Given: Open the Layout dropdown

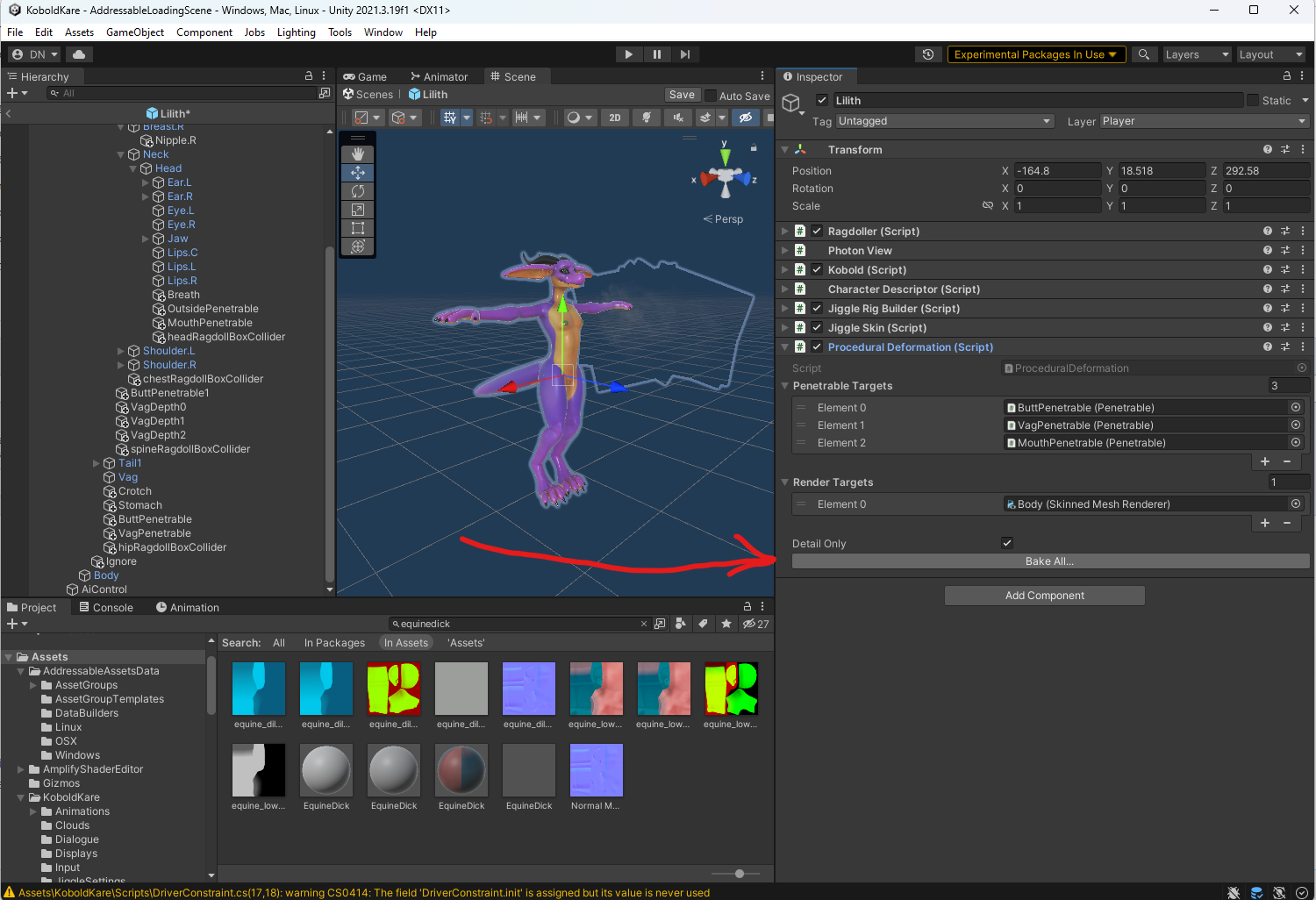Looking at the screenshot, I should pyautogui.click(x=1270, y=54).
